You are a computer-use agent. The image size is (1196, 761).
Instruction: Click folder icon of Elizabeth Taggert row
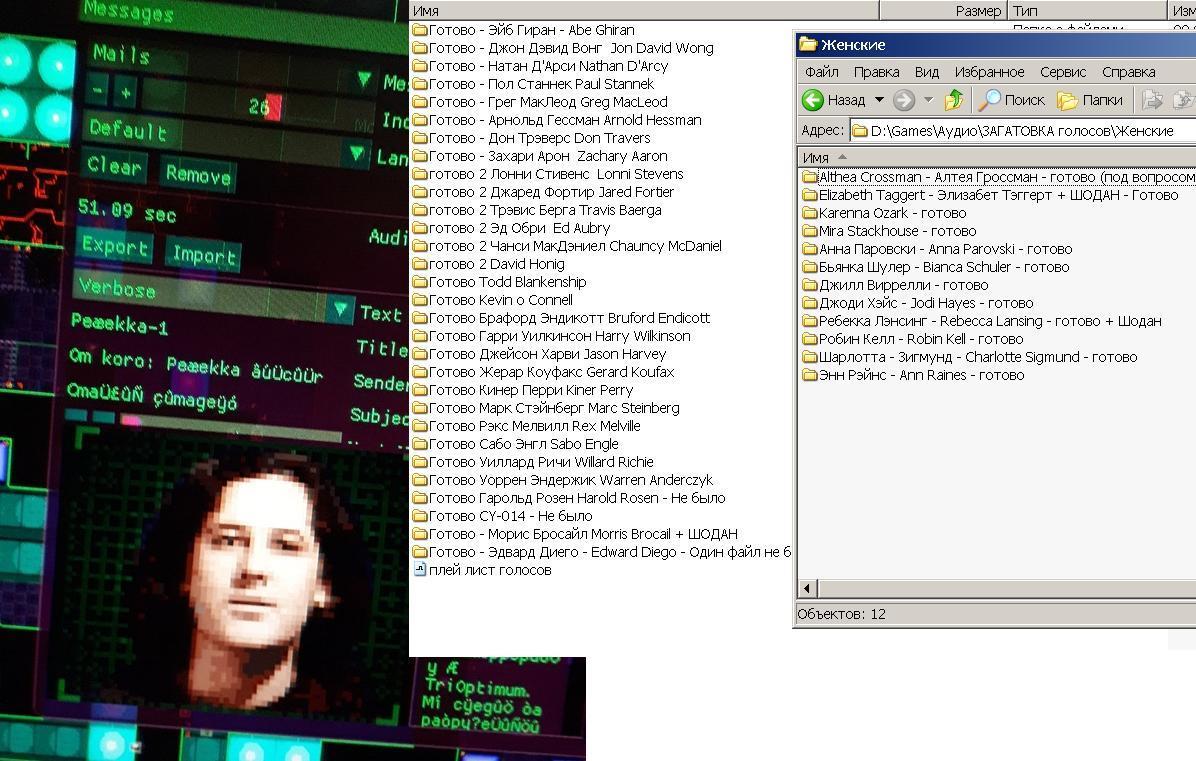coord(810,195)
